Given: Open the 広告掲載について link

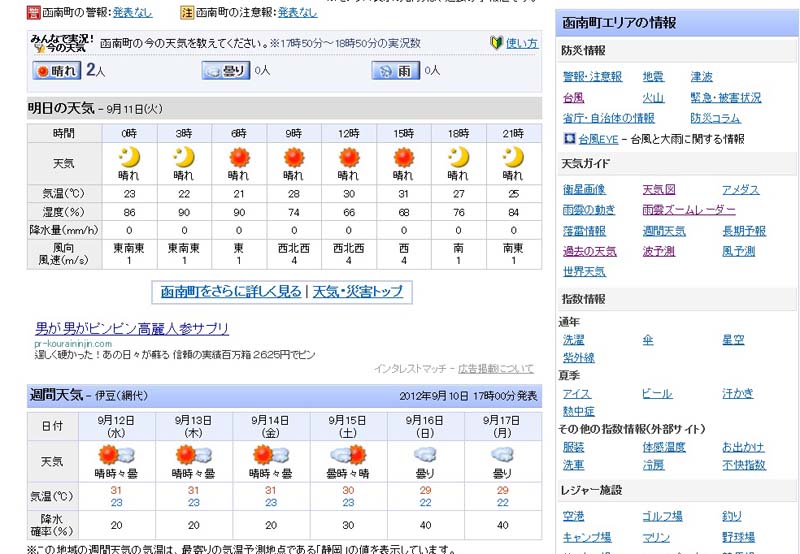Looking at the screenshot, I should pyautogui.click(x=496, y=368).
